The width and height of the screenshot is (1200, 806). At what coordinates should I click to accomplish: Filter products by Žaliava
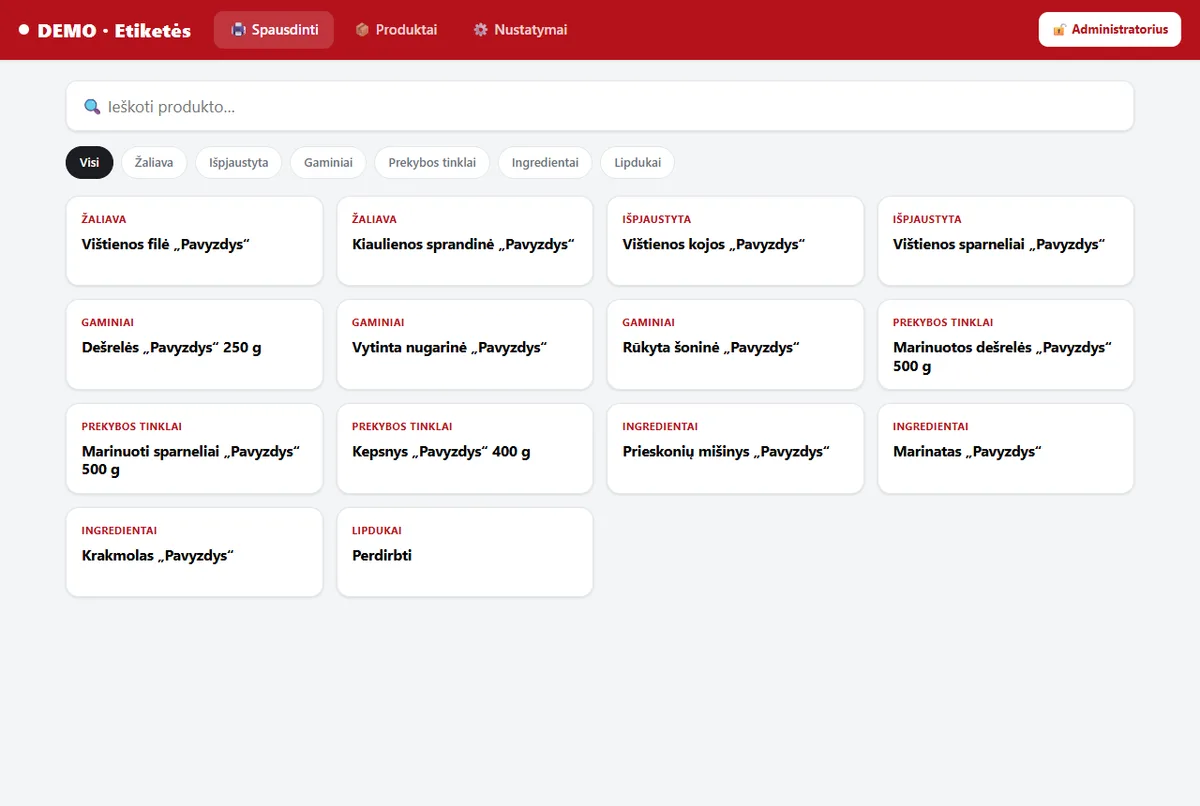click(154, 162)
